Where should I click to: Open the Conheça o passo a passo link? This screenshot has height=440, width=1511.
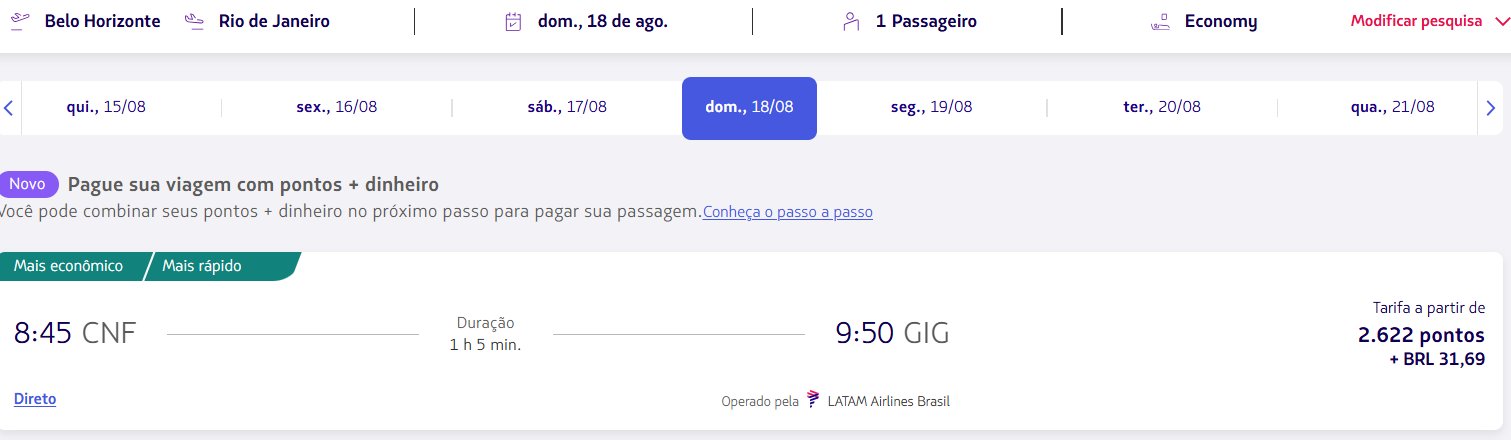788,212
